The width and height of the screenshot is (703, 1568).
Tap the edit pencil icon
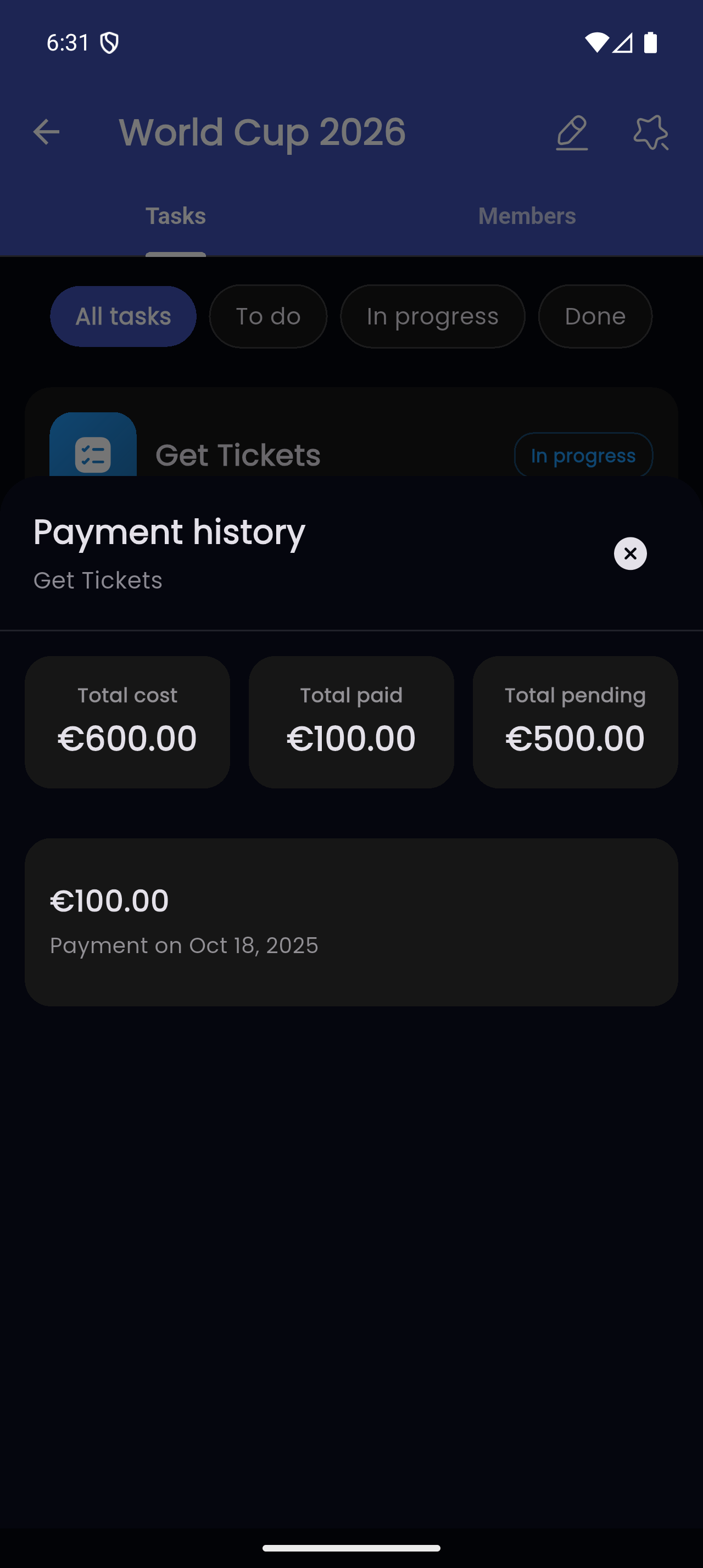572,132
